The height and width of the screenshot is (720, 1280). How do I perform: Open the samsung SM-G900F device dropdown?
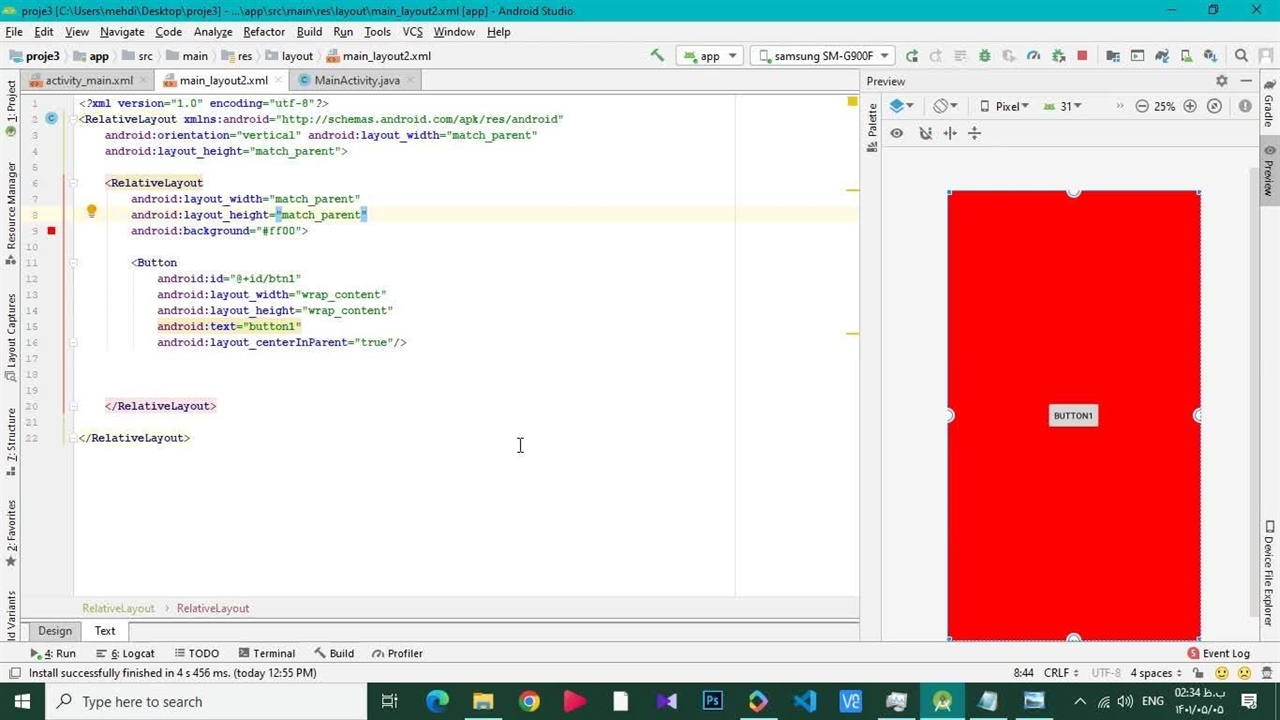824,56
